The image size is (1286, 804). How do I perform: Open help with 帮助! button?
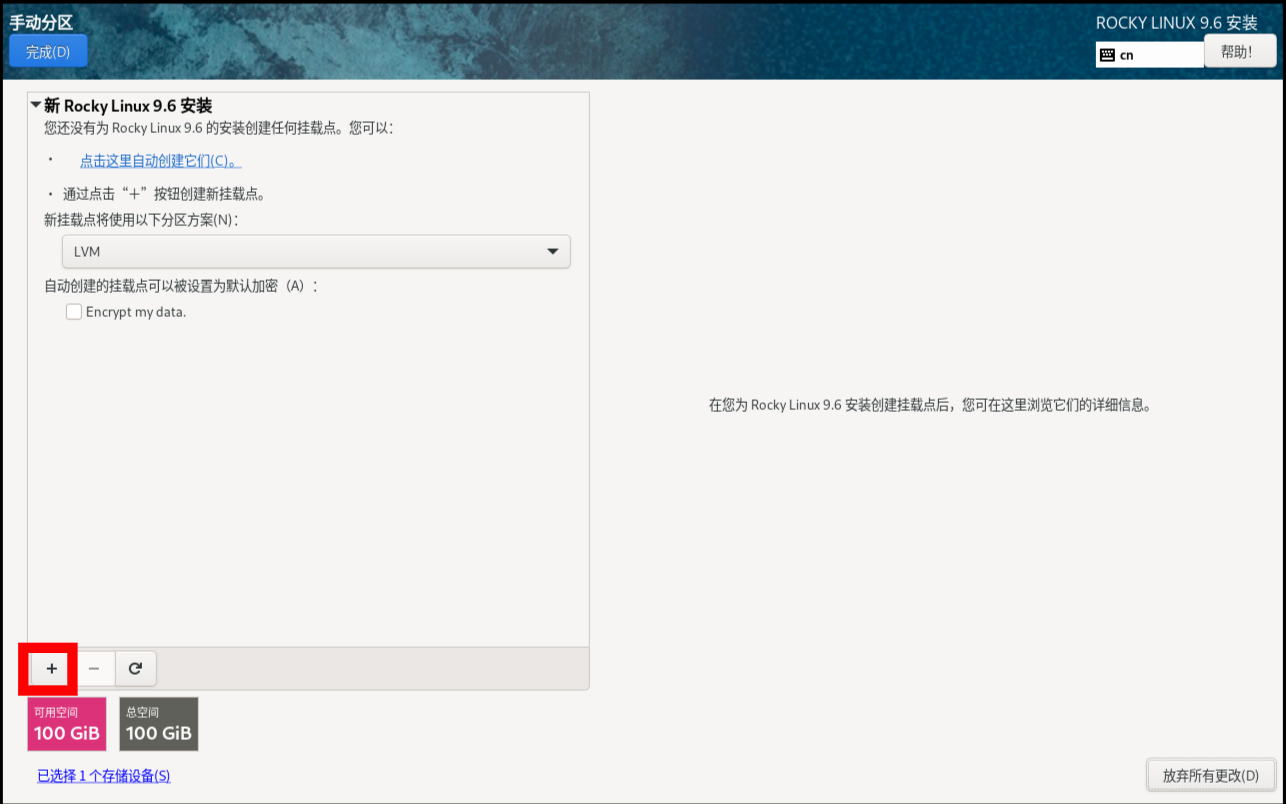click(1240, 51)
